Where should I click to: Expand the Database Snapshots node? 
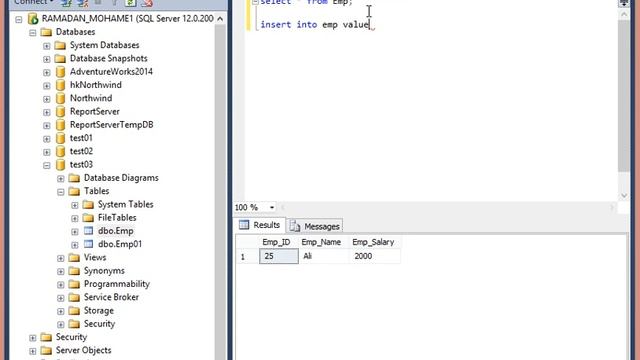point(47,59)
